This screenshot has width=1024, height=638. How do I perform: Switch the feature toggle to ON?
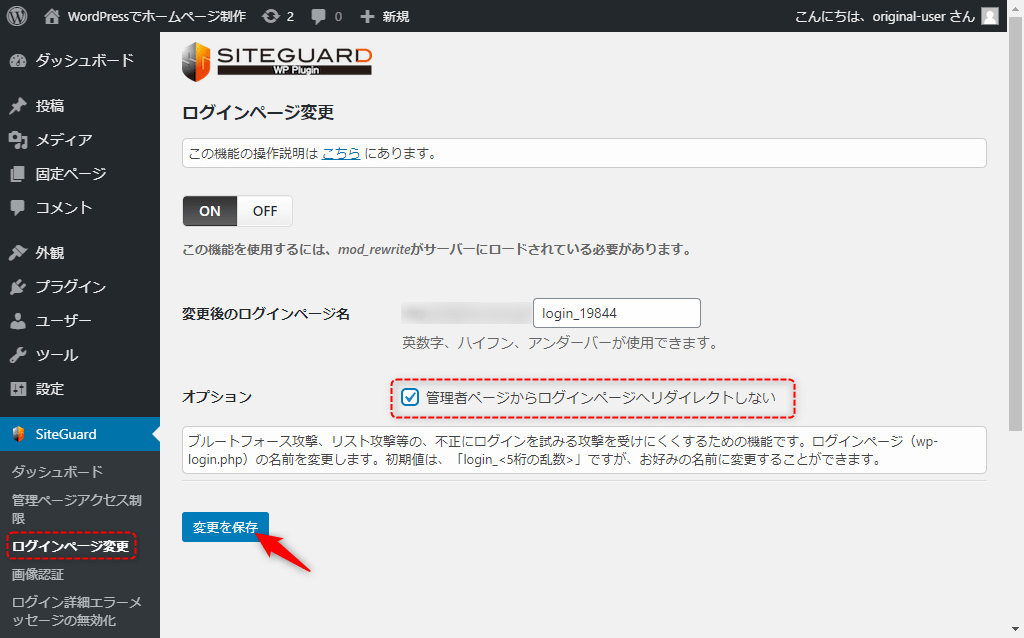pyautogui.click(x=210, y=211)
